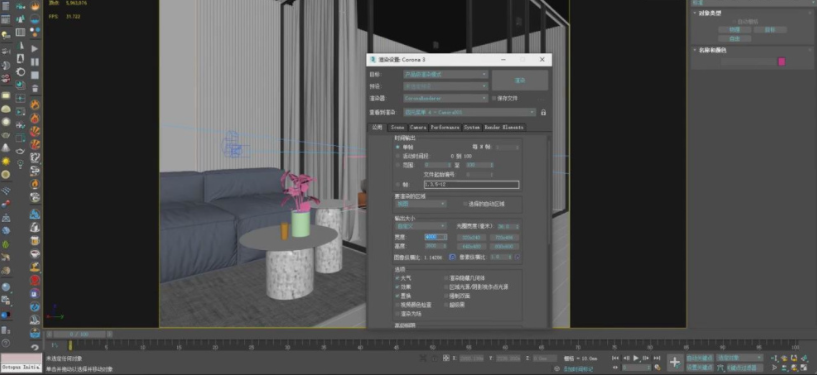Select the 活动时间段 radio option
This screenshot has height=375, width=817.
click(398, 156)
